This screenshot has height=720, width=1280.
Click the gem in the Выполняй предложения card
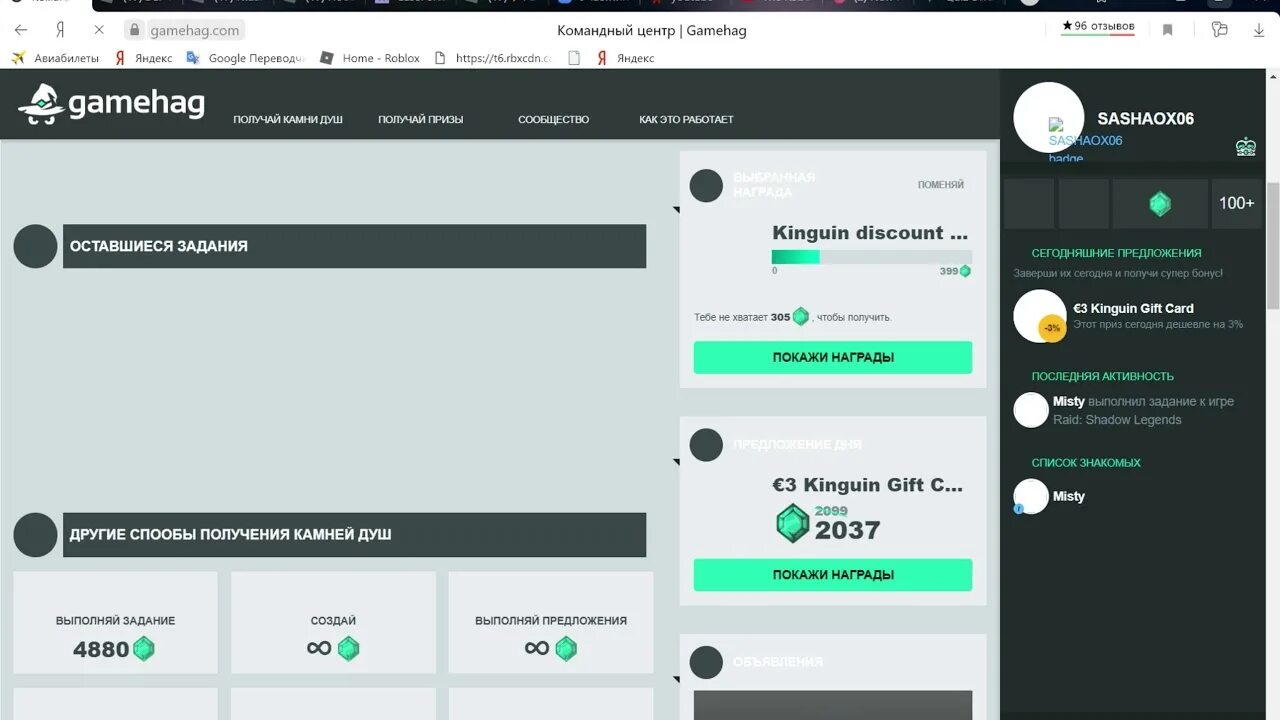click(x=566, y=649)
